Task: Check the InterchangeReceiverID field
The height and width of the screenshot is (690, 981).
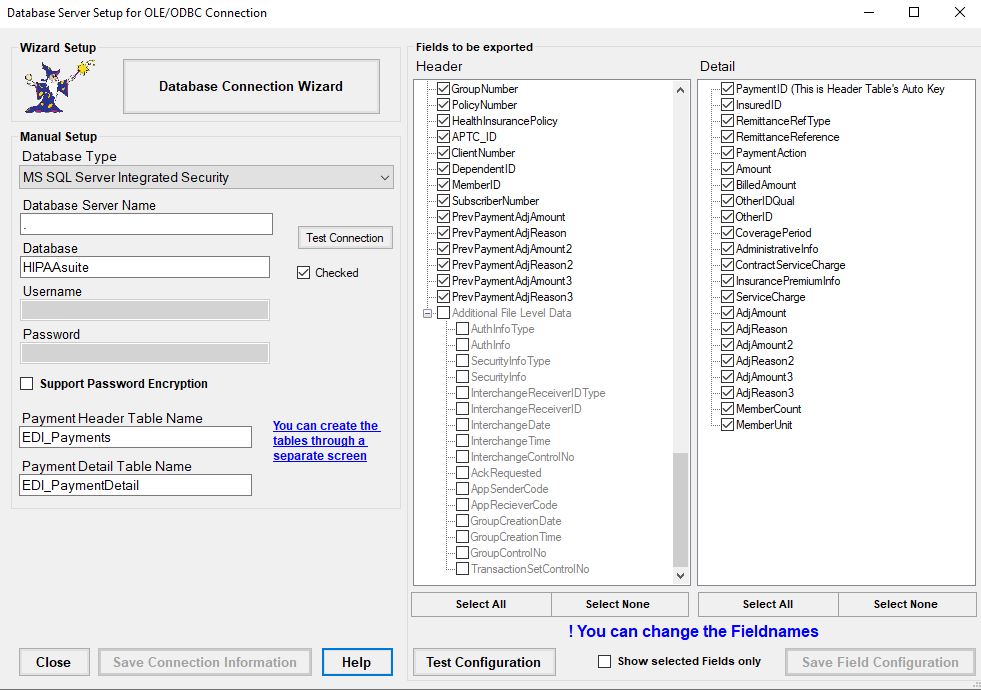Action: [x=462, y=408]
